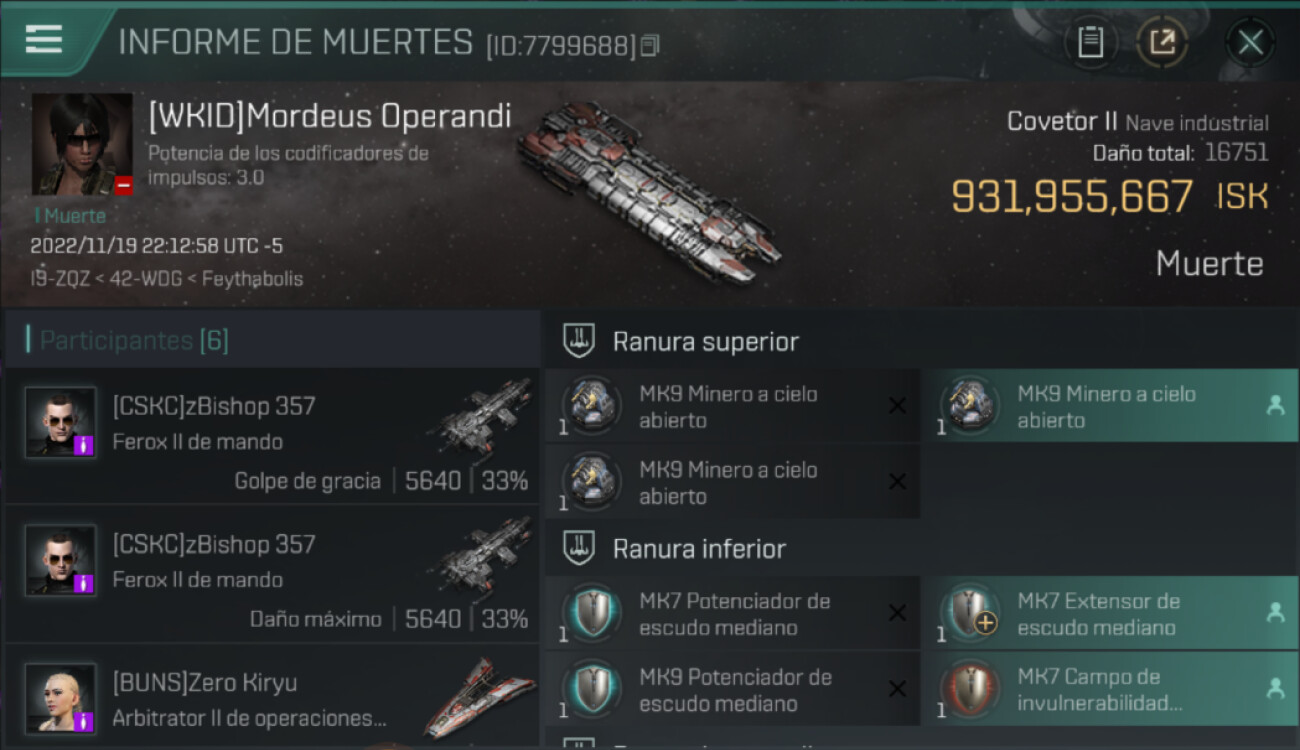Share the kill report externally

pos(1162,42)
